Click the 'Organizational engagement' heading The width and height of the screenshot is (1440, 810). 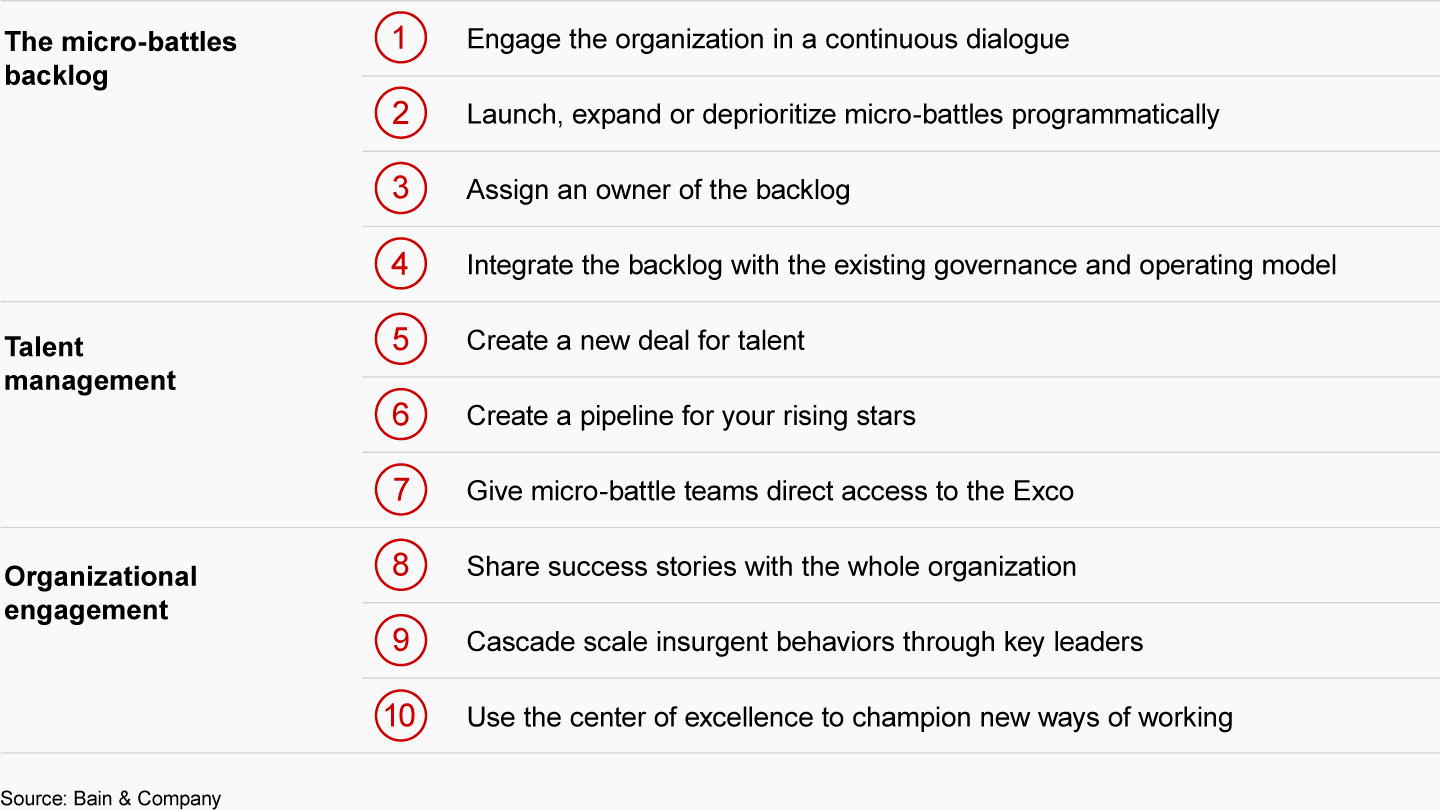click(101, 593)
